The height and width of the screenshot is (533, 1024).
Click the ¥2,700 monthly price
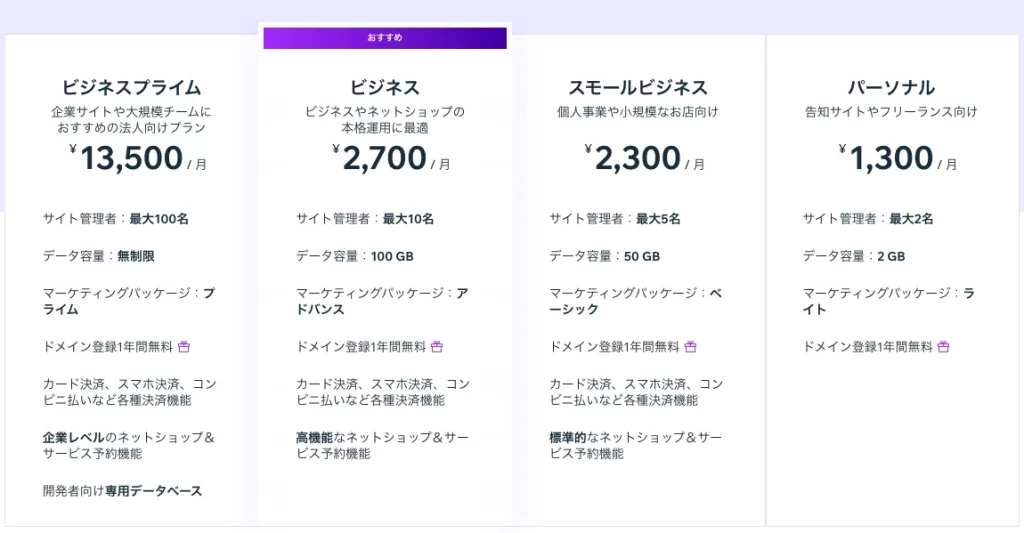pos(385,158)
